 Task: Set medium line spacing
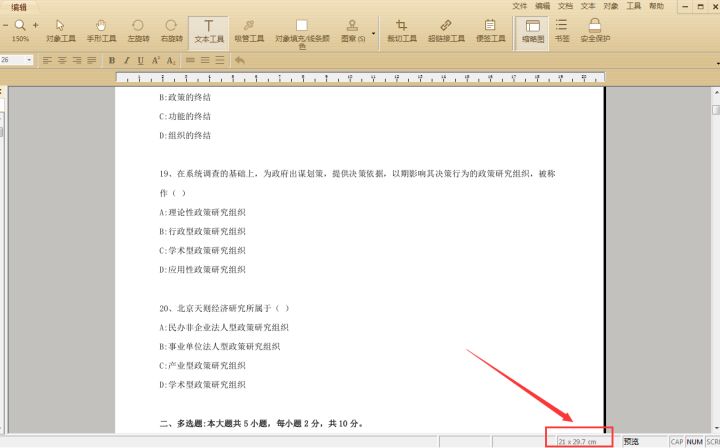tap(205, 60)
